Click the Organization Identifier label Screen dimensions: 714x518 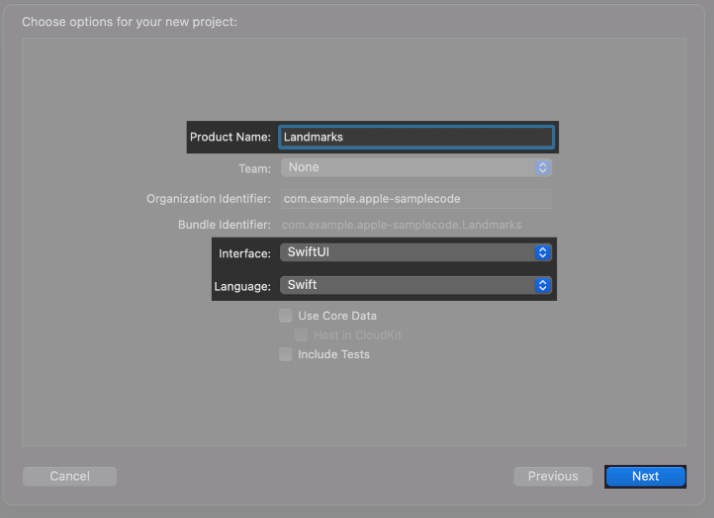coord(208,199)
